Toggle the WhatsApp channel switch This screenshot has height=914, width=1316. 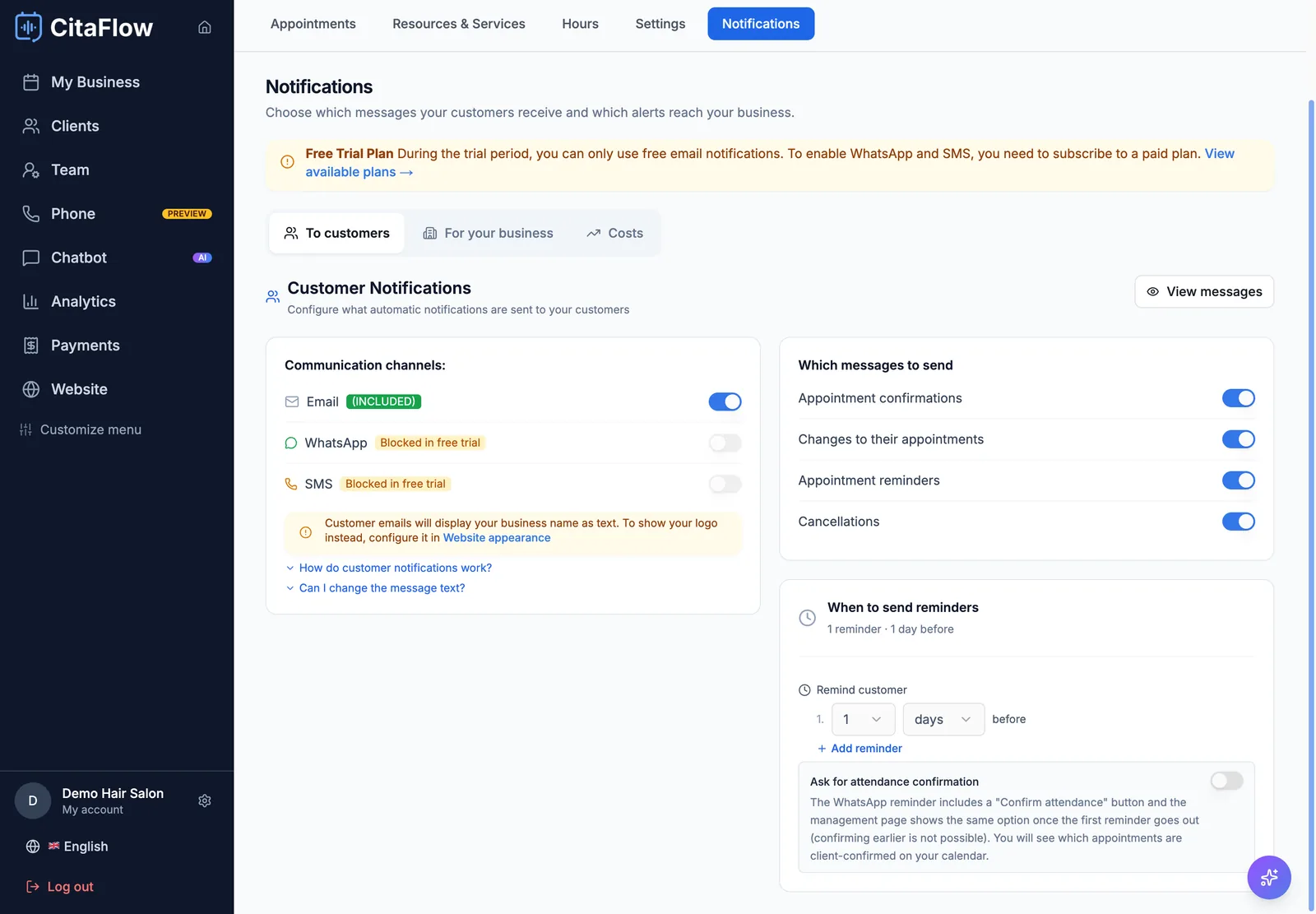725,443
